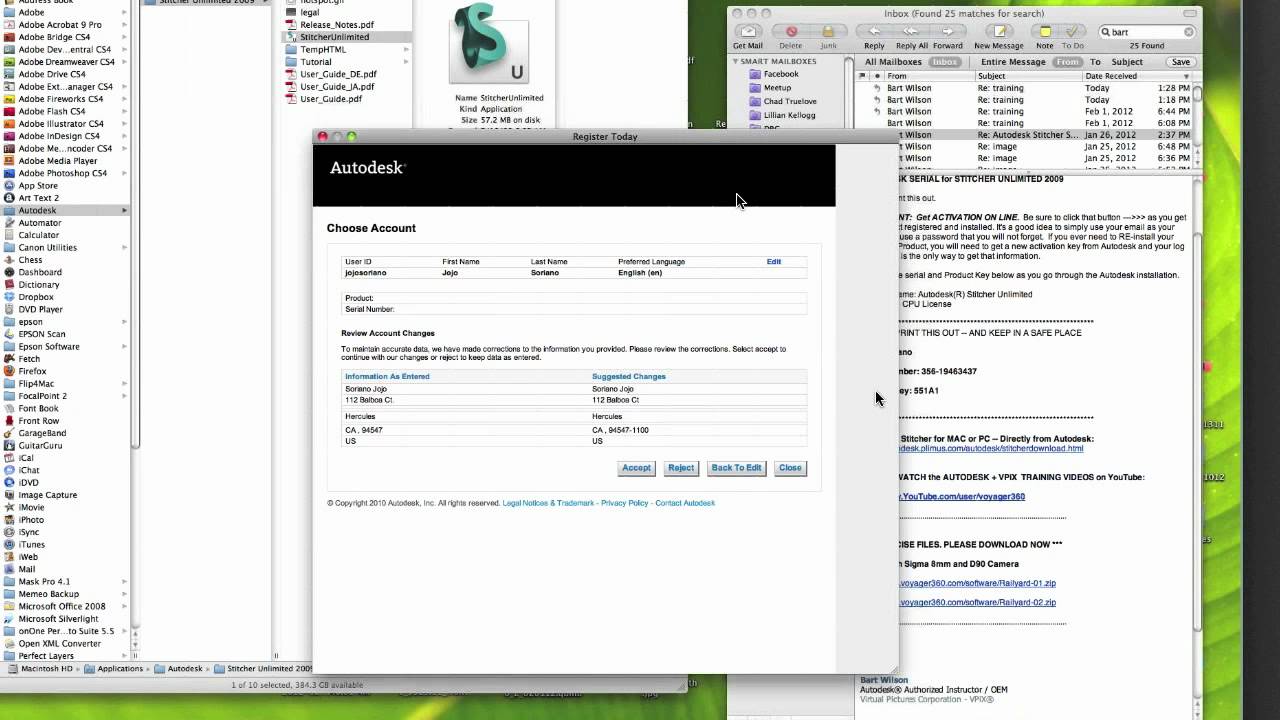Screen dimensions: 1280x720
Task: Select Dropbox in the Applications list
Action: click(36, 297)
